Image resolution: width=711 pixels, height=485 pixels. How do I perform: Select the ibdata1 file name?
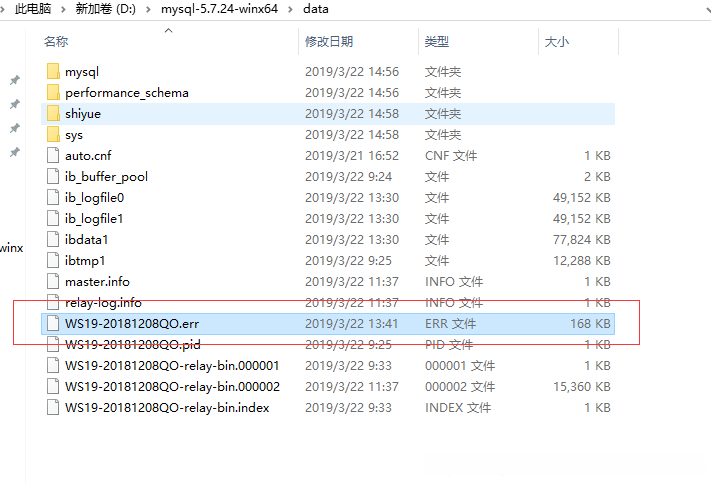(87, 239)
